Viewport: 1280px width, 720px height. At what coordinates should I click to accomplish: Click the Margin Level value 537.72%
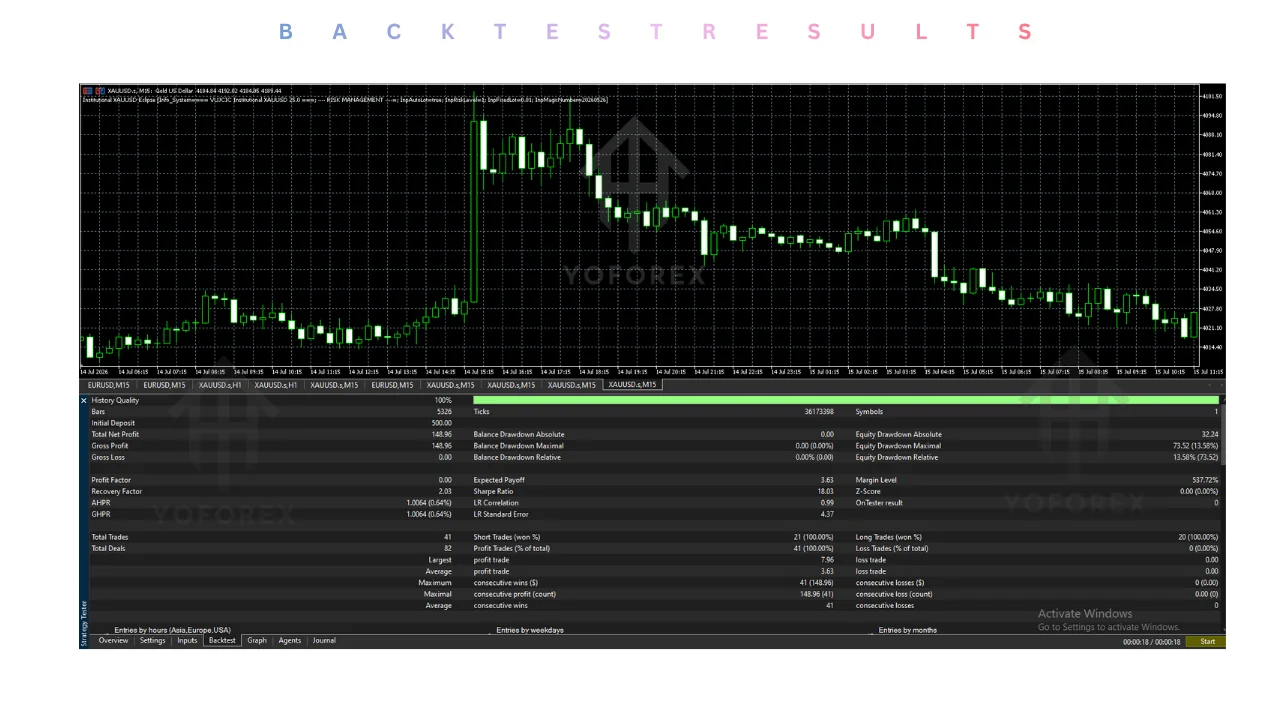coord(1205,480)
